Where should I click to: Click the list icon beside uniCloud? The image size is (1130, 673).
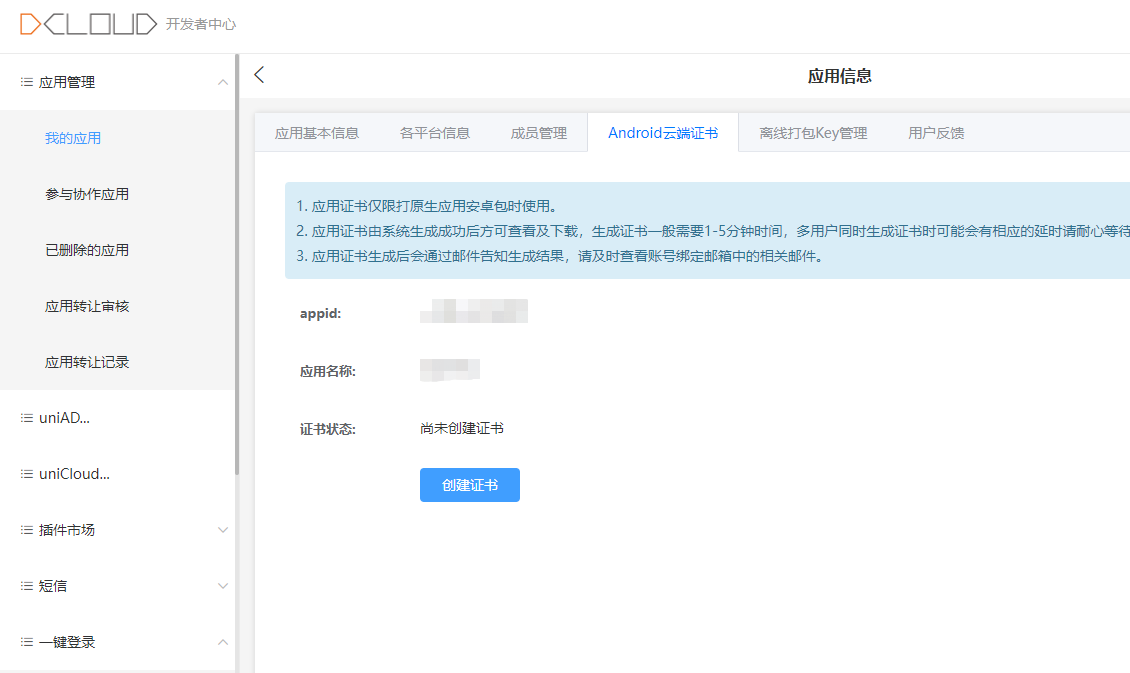tap(27, 474)
